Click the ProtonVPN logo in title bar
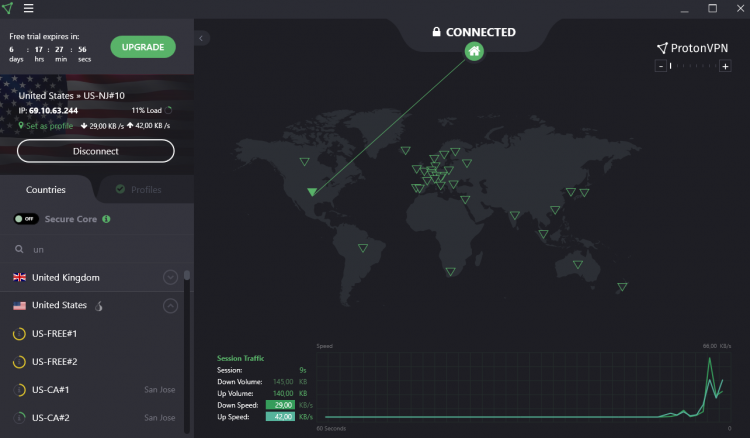Viewport: 750px width, 438px height. [8, 8]
